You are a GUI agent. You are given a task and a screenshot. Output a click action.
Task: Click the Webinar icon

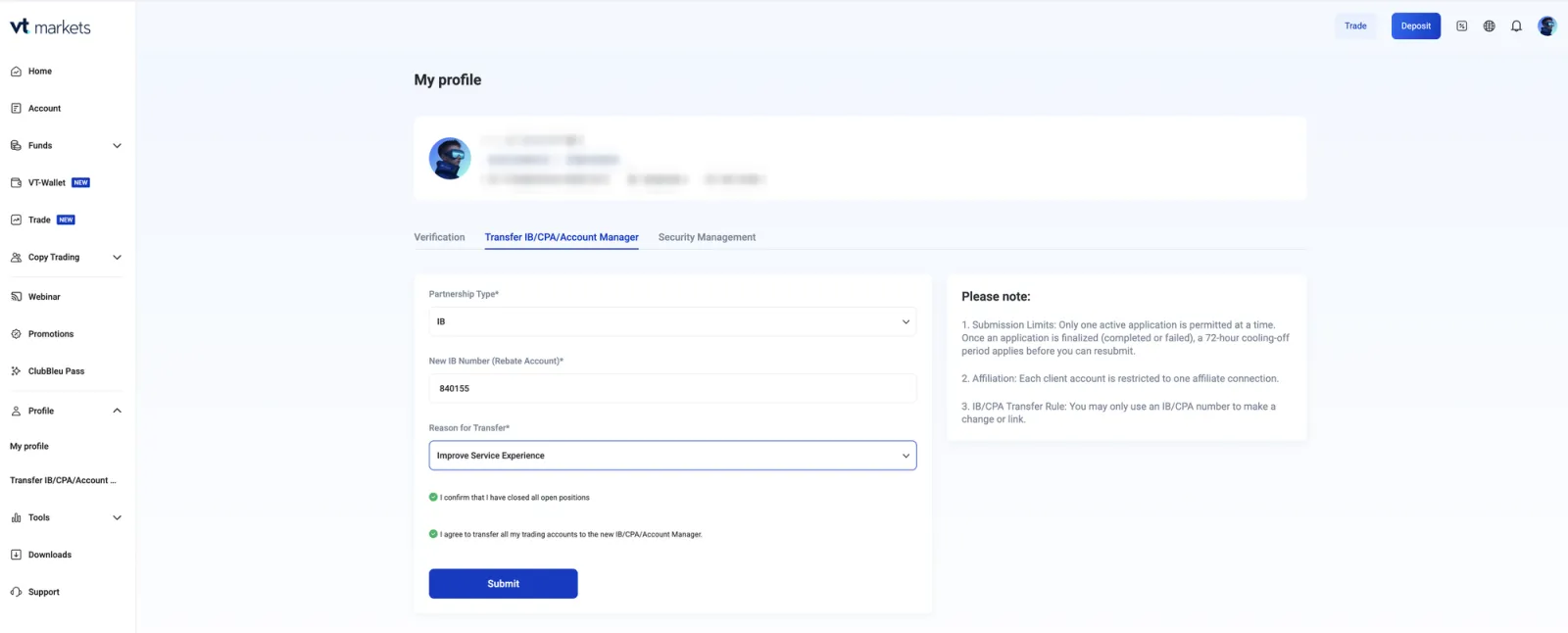(x=16, y=297)
